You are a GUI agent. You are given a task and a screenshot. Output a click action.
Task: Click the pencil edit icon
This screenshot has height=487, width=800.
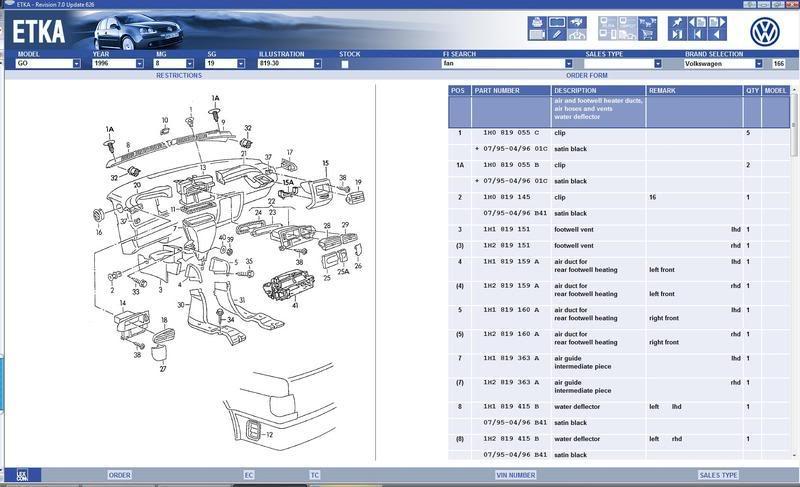pyautogui.click(x=557, y=35)
